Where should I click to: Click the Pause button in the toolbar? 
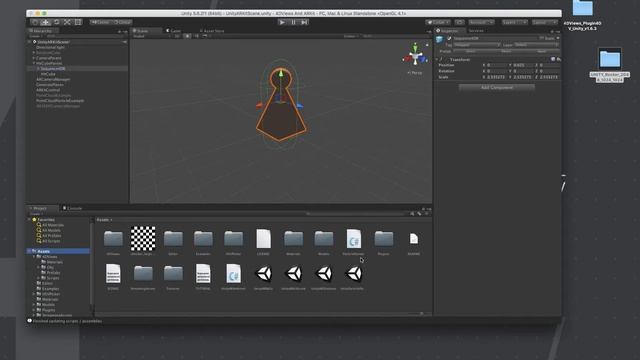click(x=293, y=22)
